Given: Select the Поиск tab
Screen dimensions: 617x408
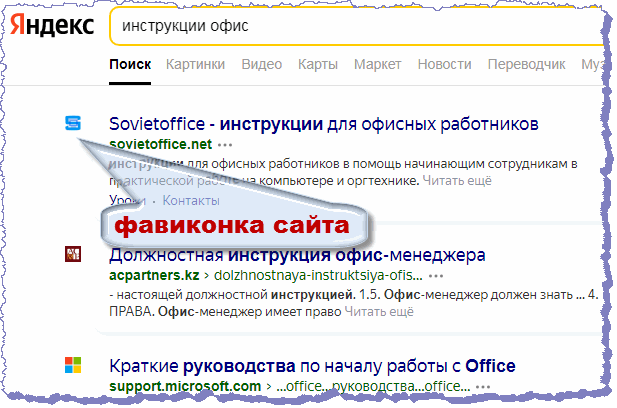Looking at the screenshot, I should [130, 65].
